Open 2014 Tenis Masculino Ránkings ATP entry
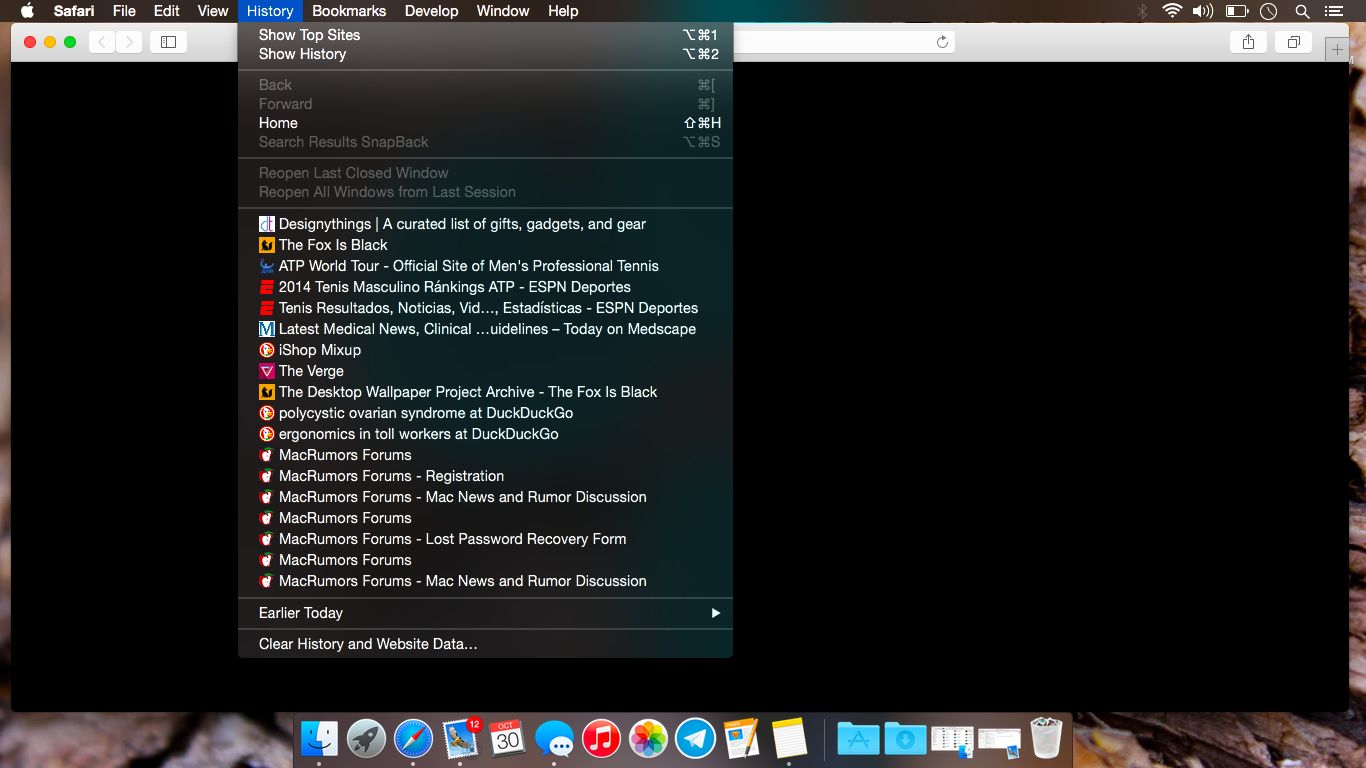The image size is (1366, 768). pos(485,287)
